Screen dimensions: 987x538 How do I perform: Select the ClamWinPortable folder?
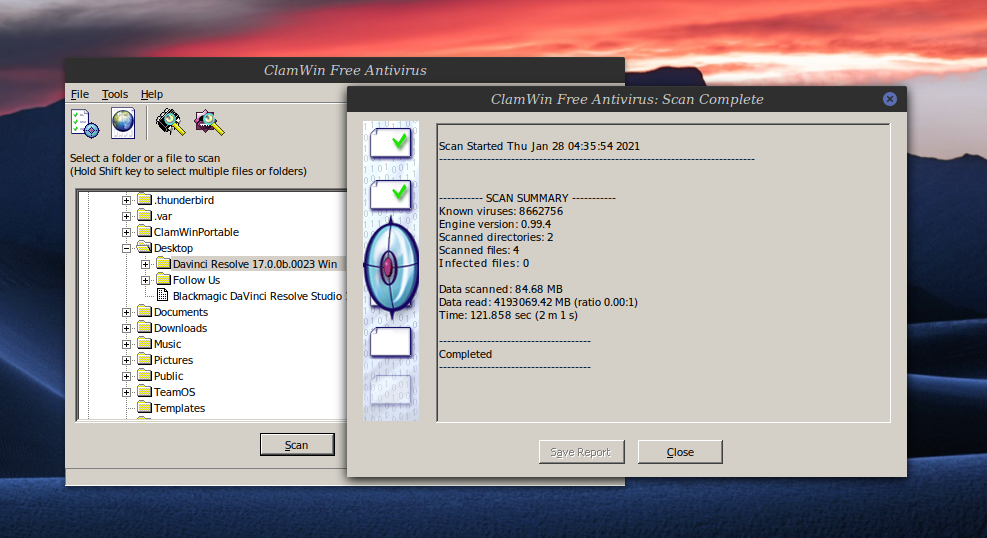click(196, 232)
